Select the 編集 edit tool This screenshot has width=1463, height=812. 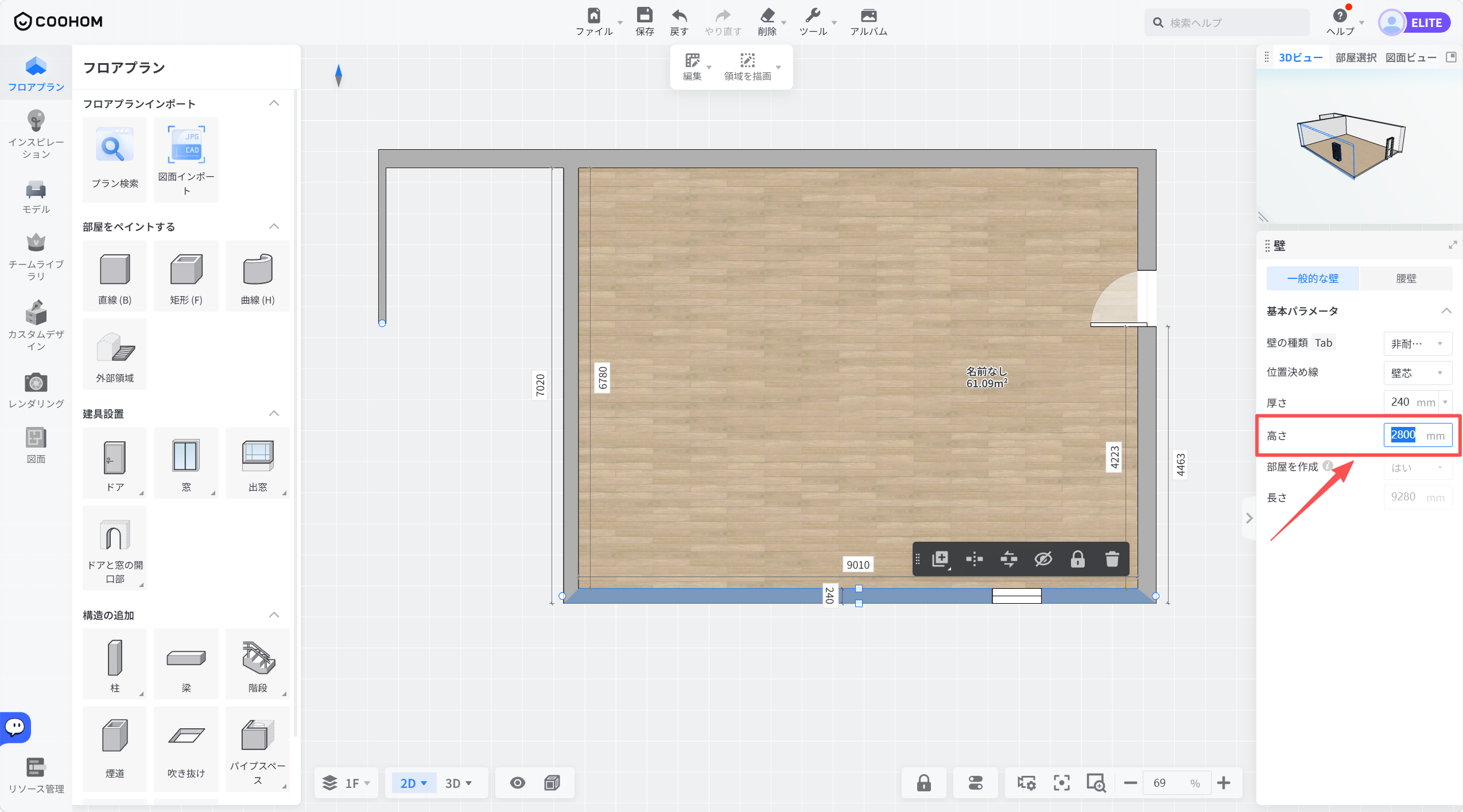click(x=692, y=67)
